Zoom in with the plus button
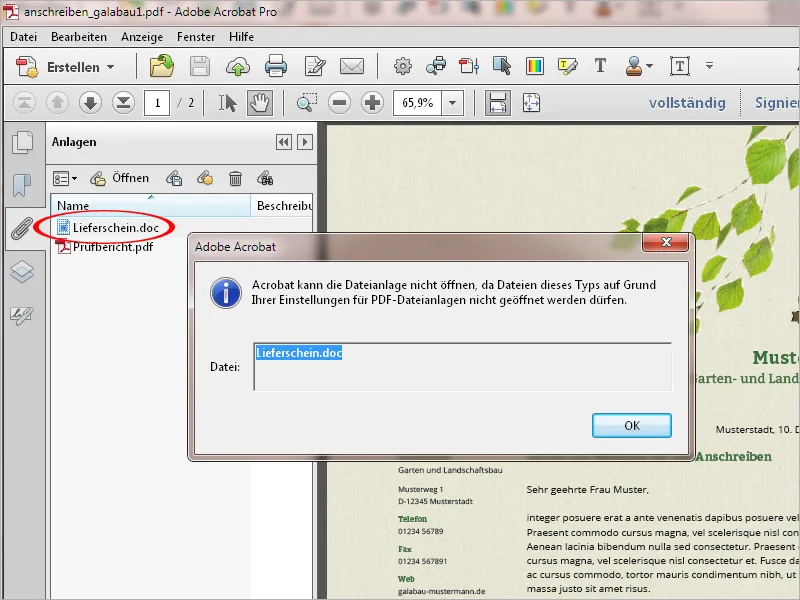Image resolution: width=800 pixels, height=600 pixels. click(x=372, y=103)
